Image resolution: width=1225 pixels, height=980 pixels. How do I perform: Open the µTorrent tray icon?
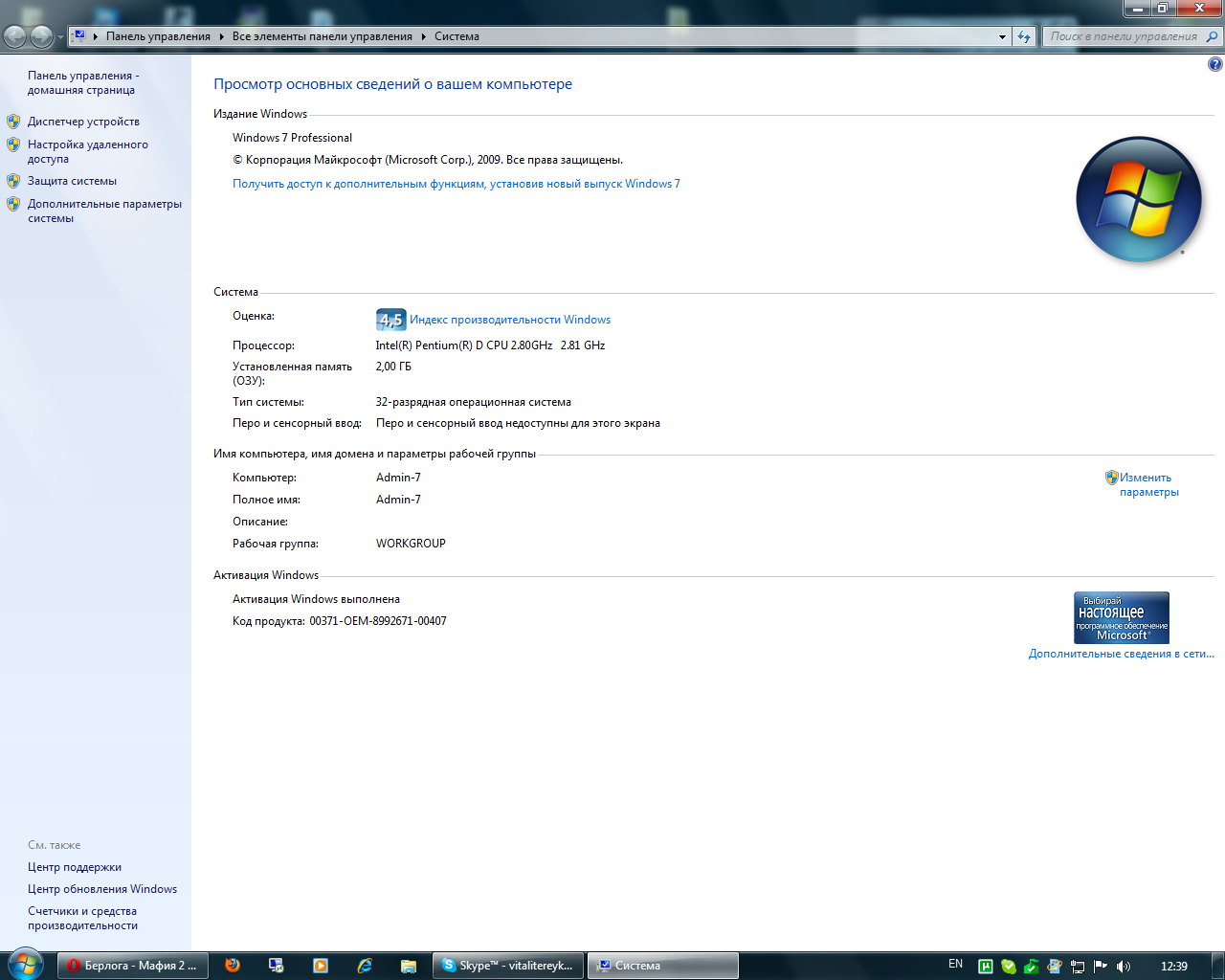[x=985, y=967]
